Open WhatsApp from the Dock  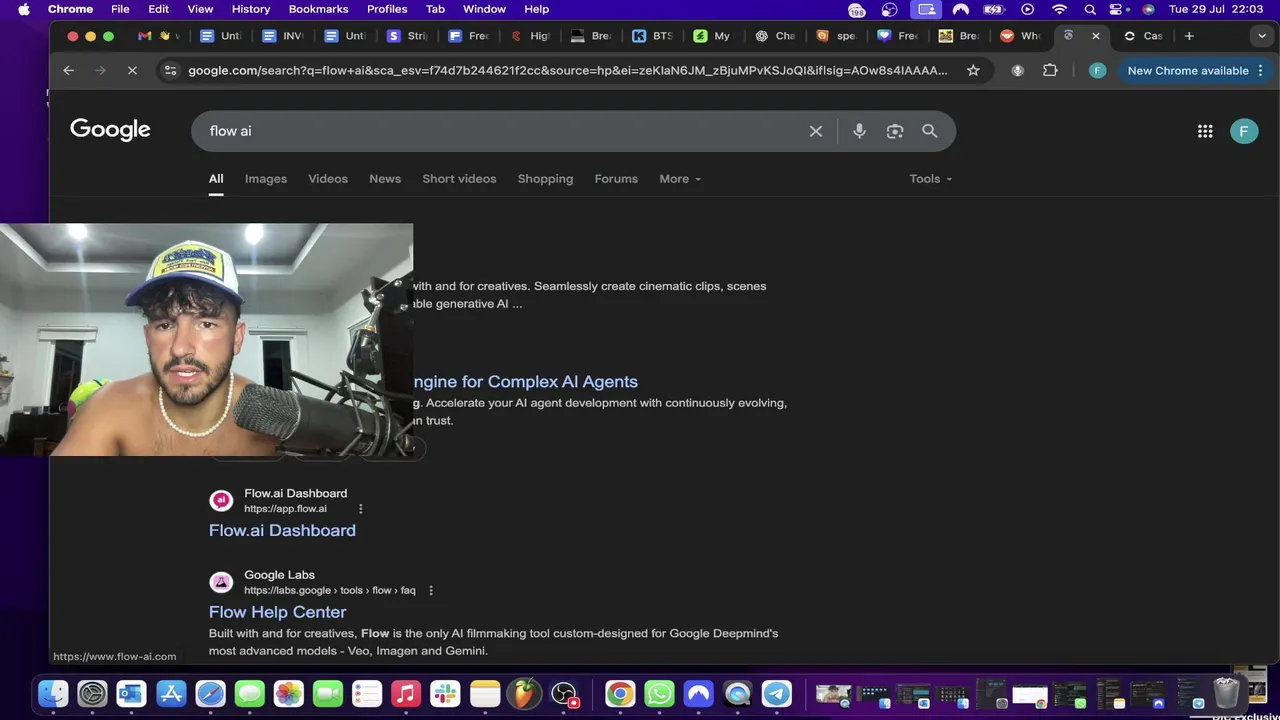[659, 693]
